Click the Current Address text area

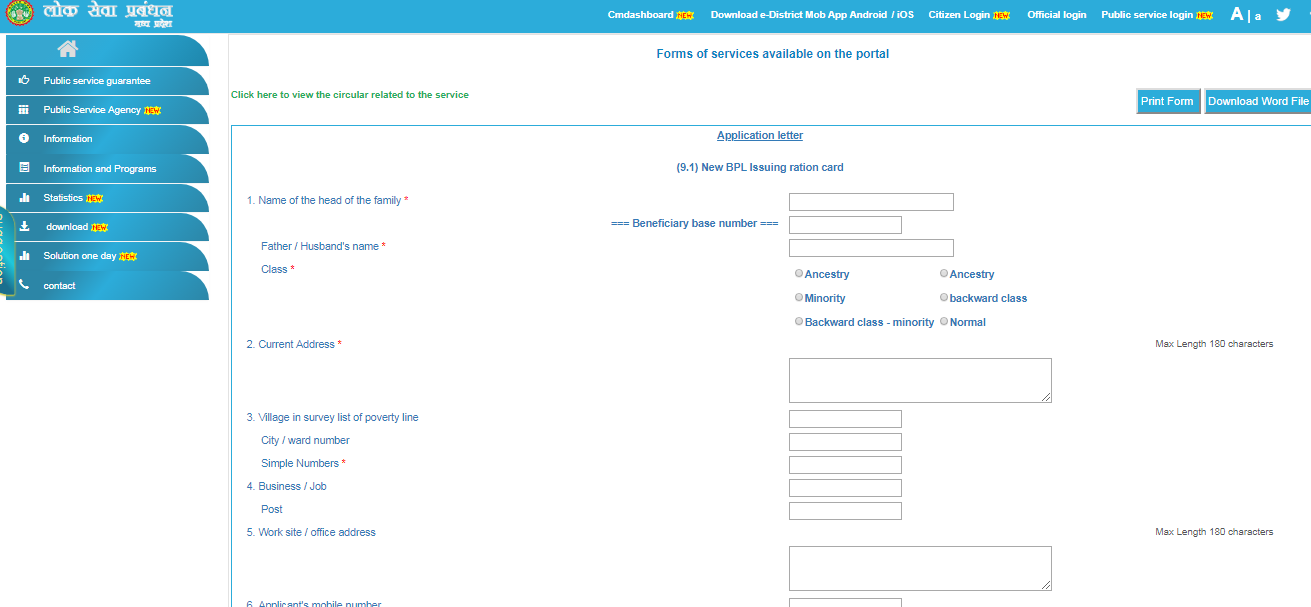(919, 380)
